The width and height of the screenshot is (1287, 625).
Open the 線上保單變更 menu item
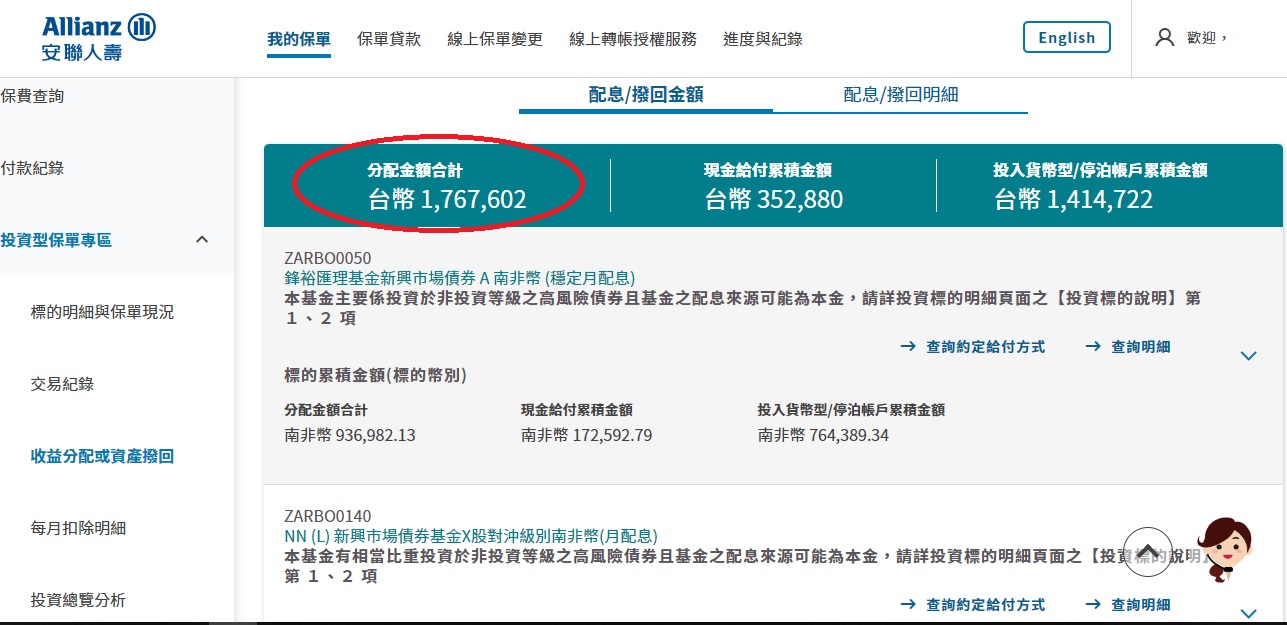click(x=493, y=39)
